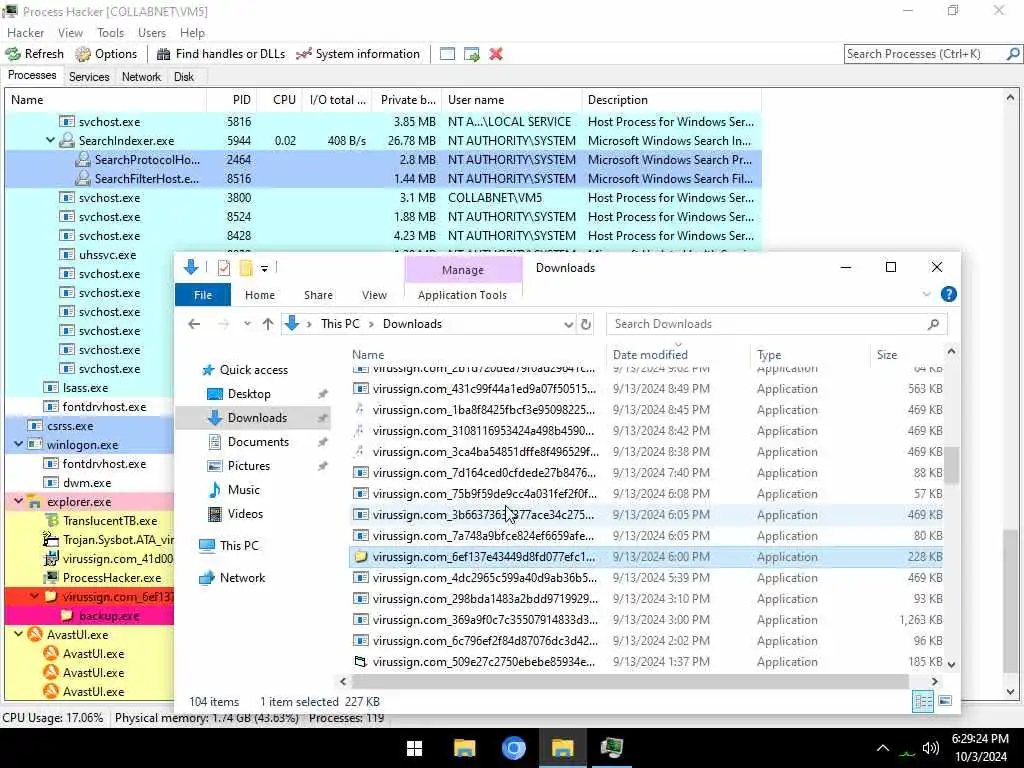Click This PC in address breadcrumb
The width and height of the screenshot is (1024, 768).
coord(340,324)
